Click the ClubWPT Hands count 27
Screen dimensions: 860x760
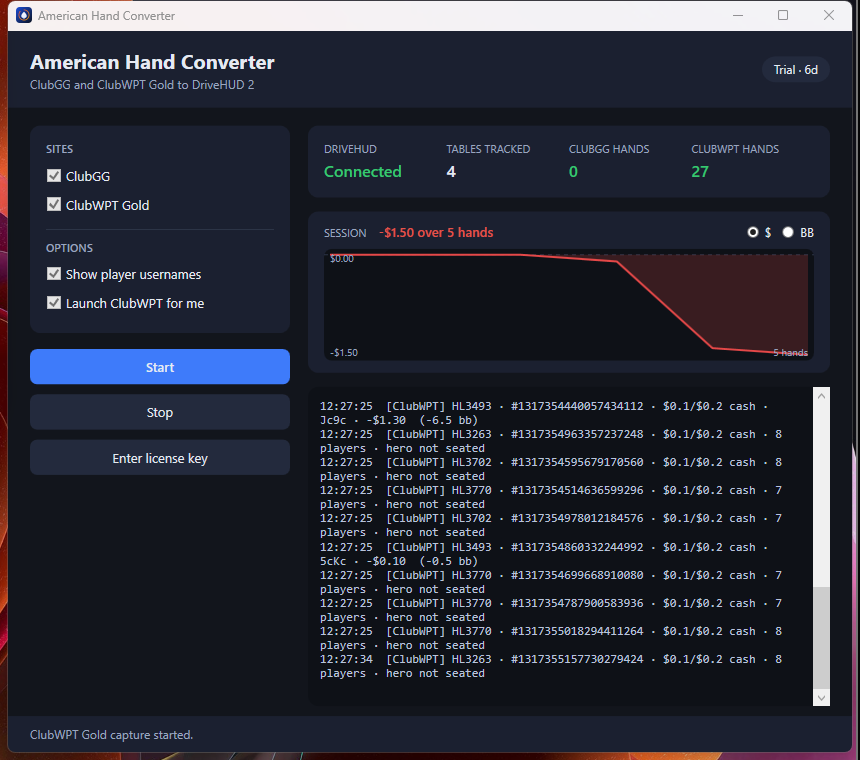pyautogui.click(x=700, y=172)
